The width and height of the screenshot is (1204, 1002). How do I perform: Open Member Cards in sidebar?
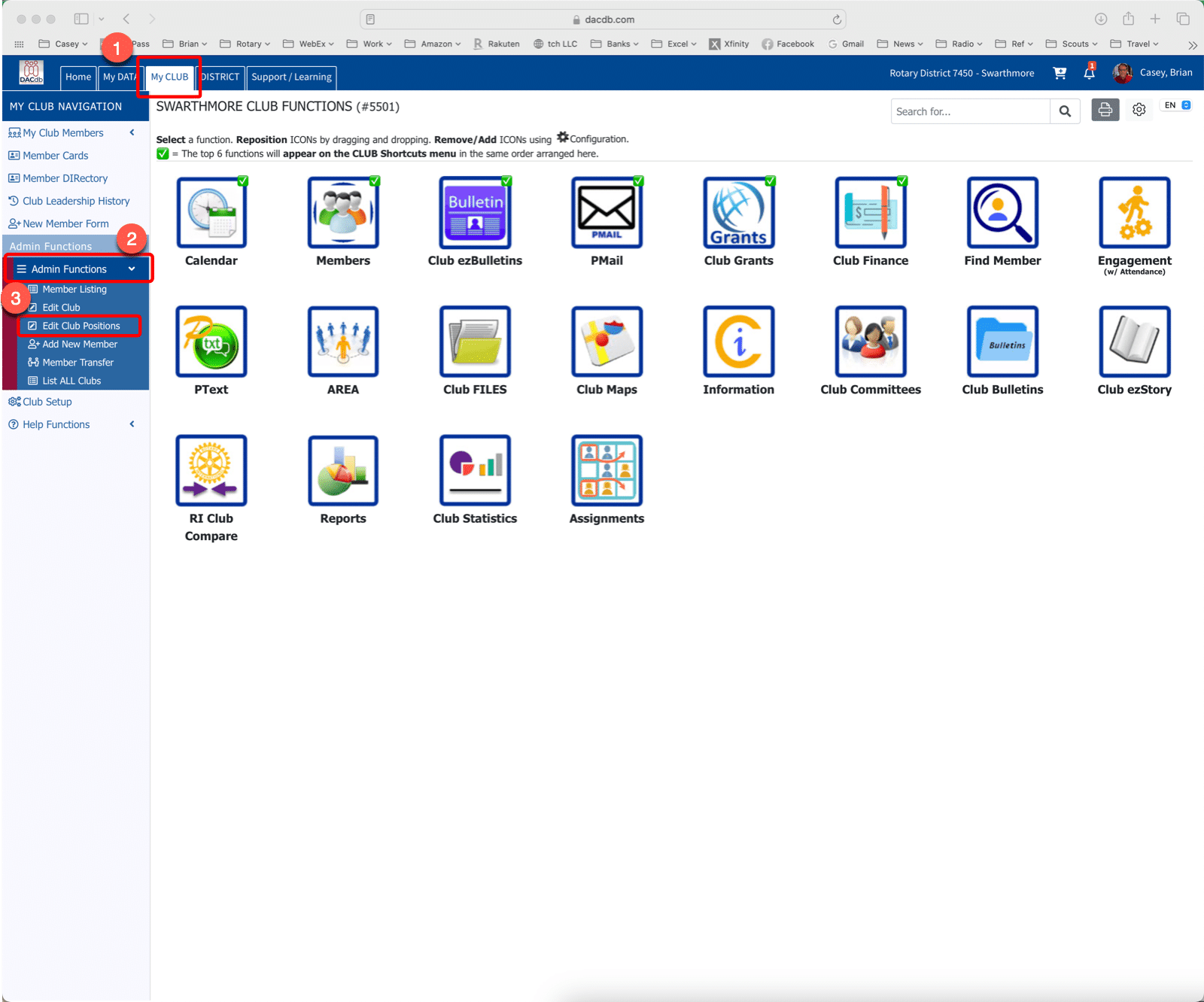55,156
